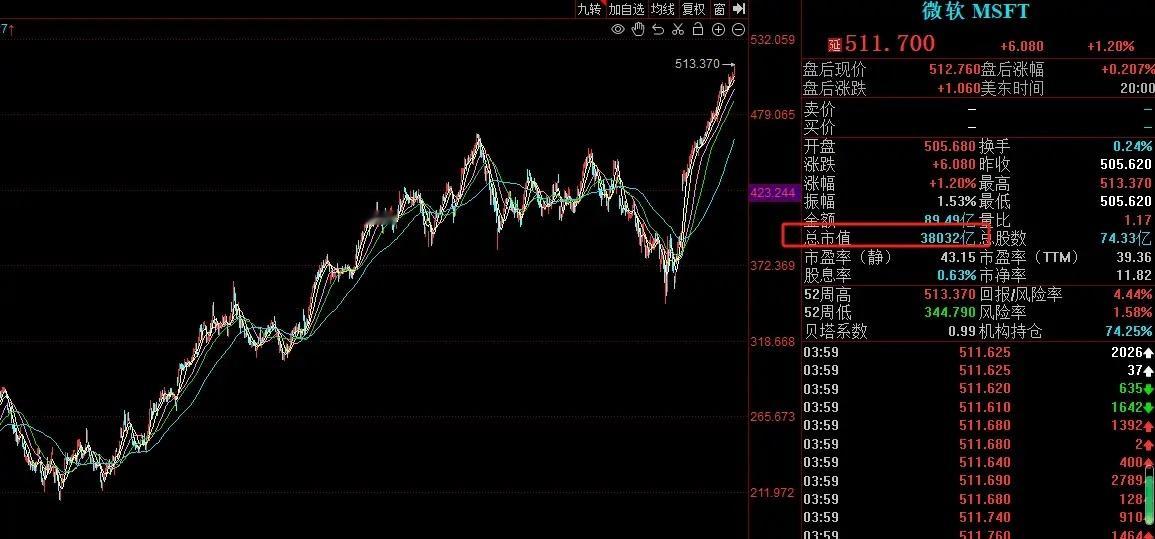Click the 股息率 value 0.63%
Viewport: 1155px width, 539px height.
tap(956, 275)
